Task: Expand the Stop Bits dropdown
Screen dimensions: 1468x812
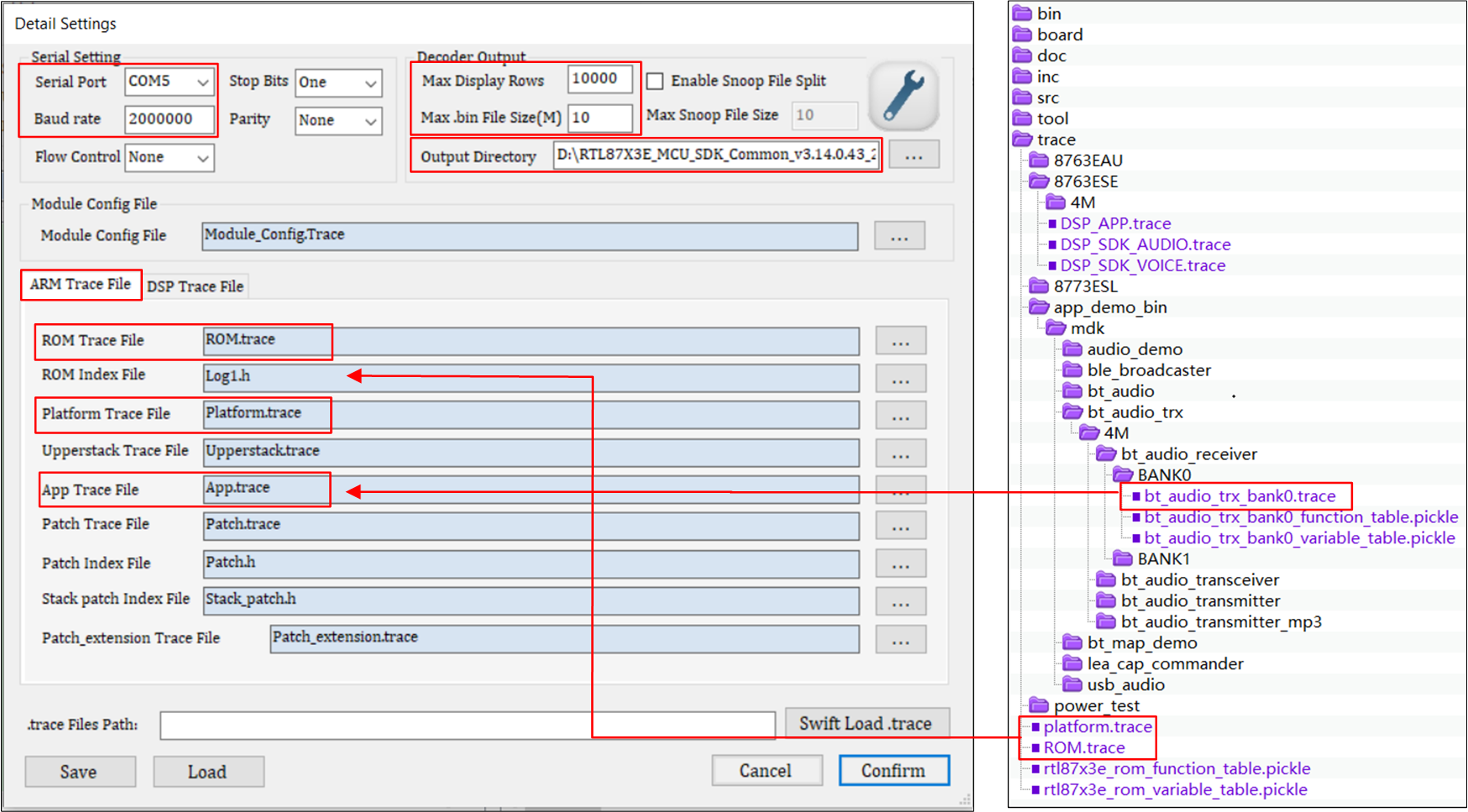Action: 370,83
